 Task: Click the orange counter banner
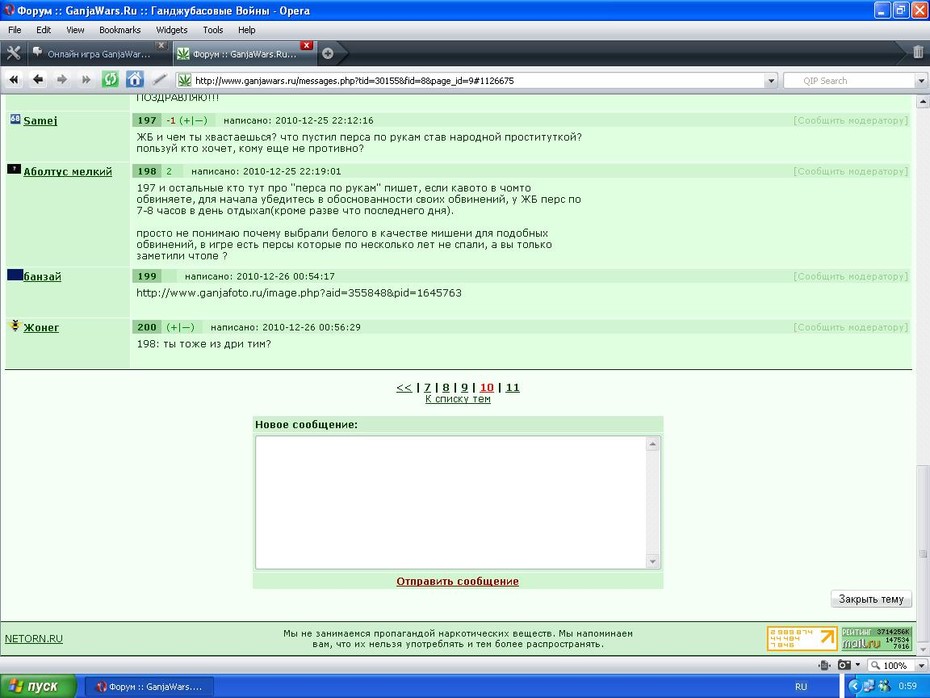pyautogui.click(x=802, y=639)
